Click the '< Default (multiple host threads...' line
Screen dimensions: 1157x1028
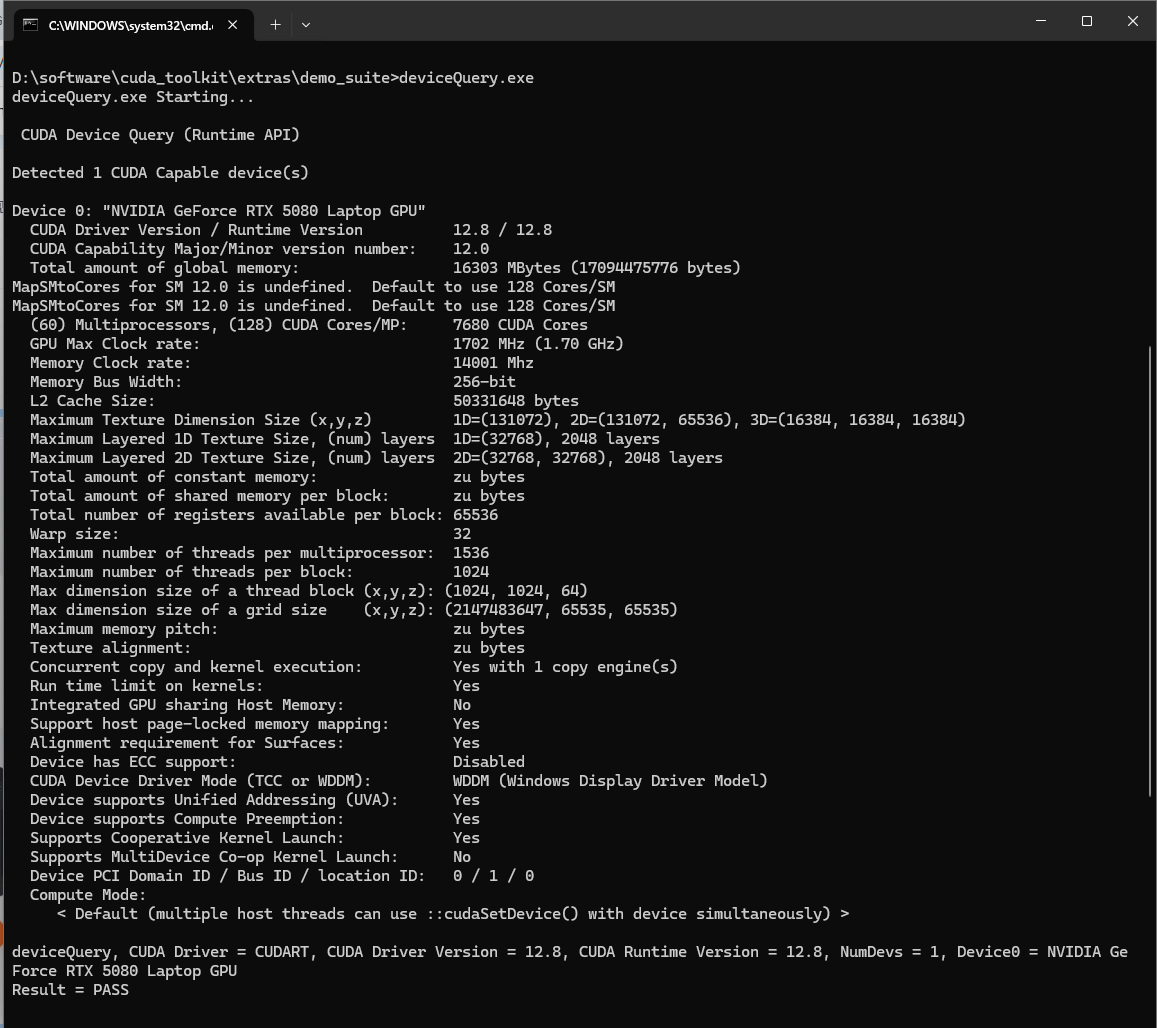pos(452,914)
